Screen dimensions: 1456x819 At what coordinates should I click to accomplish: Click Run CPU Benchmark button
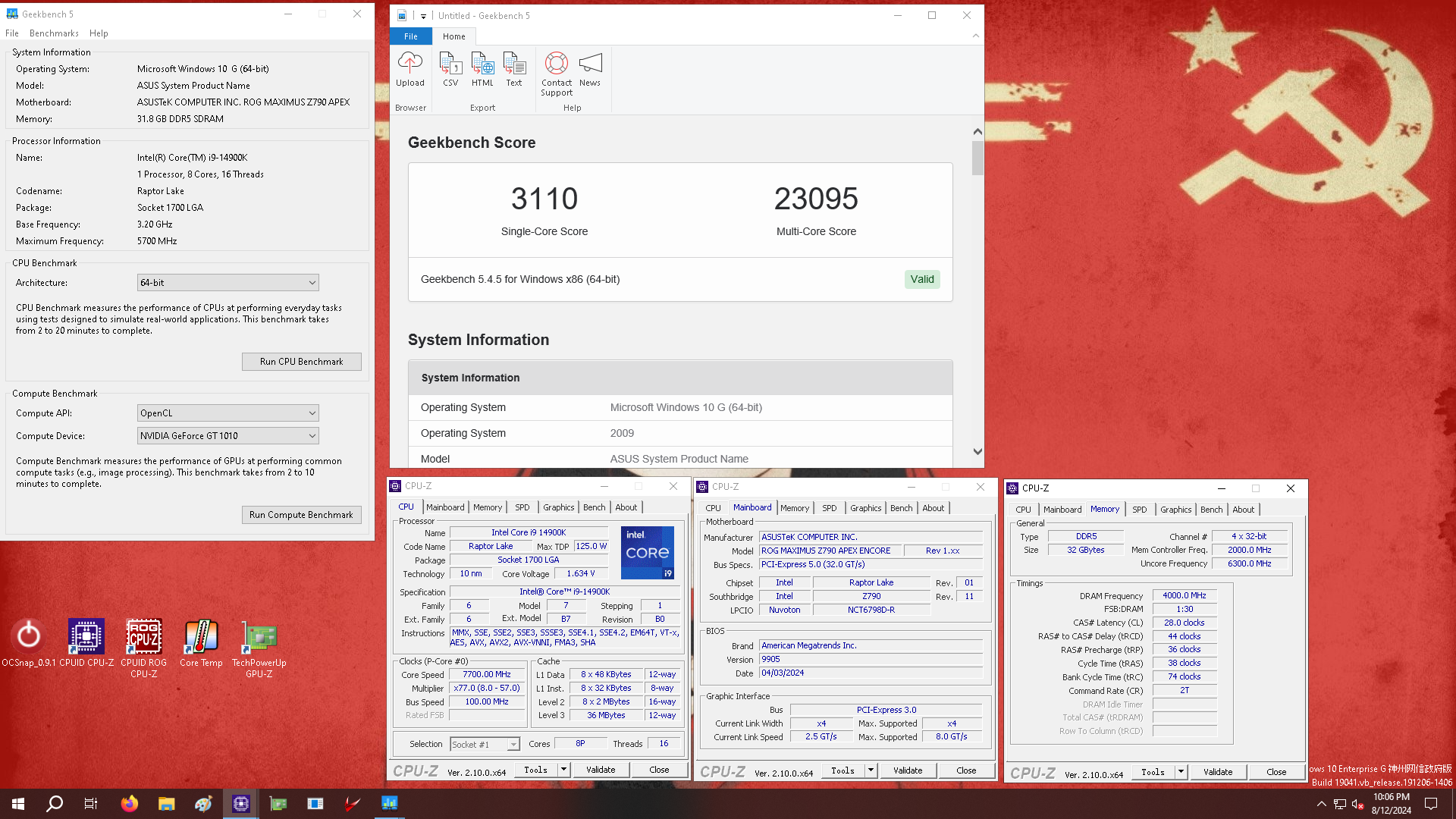click(302, 362)
